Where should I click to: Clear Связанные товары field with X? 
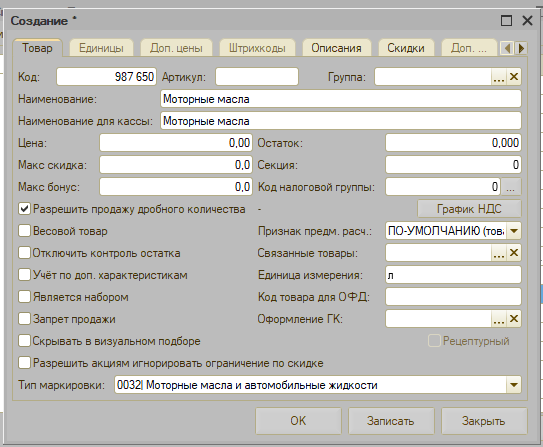[514, 253]
